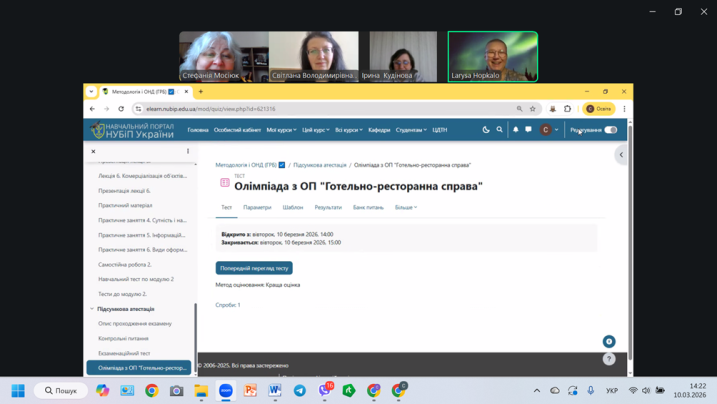Click Larysa Hopkalo video thumbnail

pyautogui.click(x=492, y=57)
